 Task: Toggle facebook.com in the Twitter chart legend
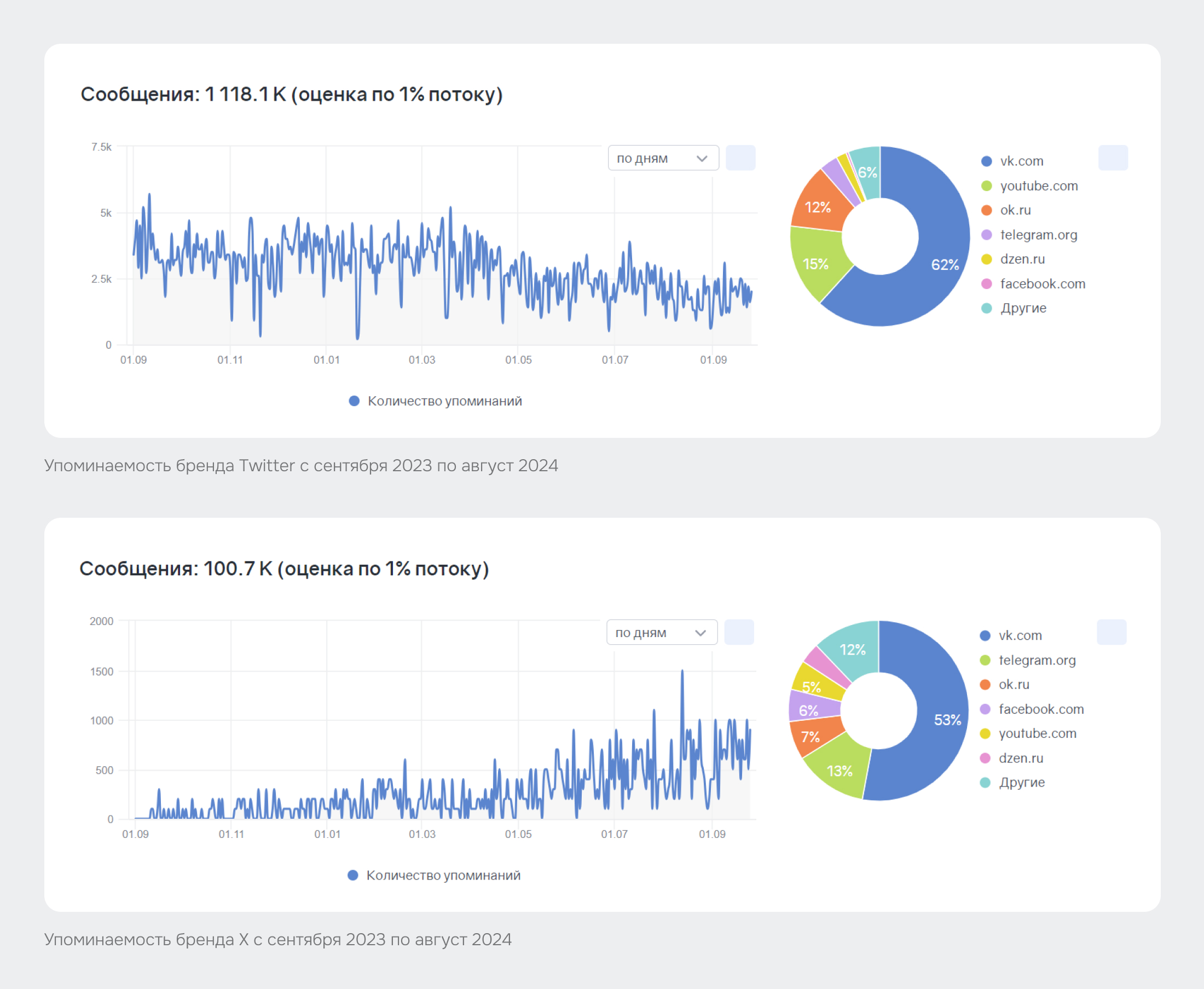1034,284
